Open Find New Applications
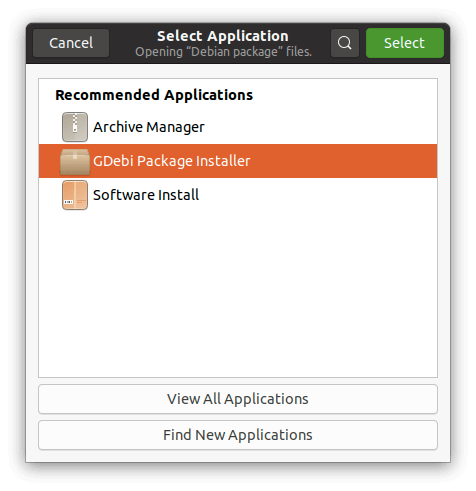 238,435
